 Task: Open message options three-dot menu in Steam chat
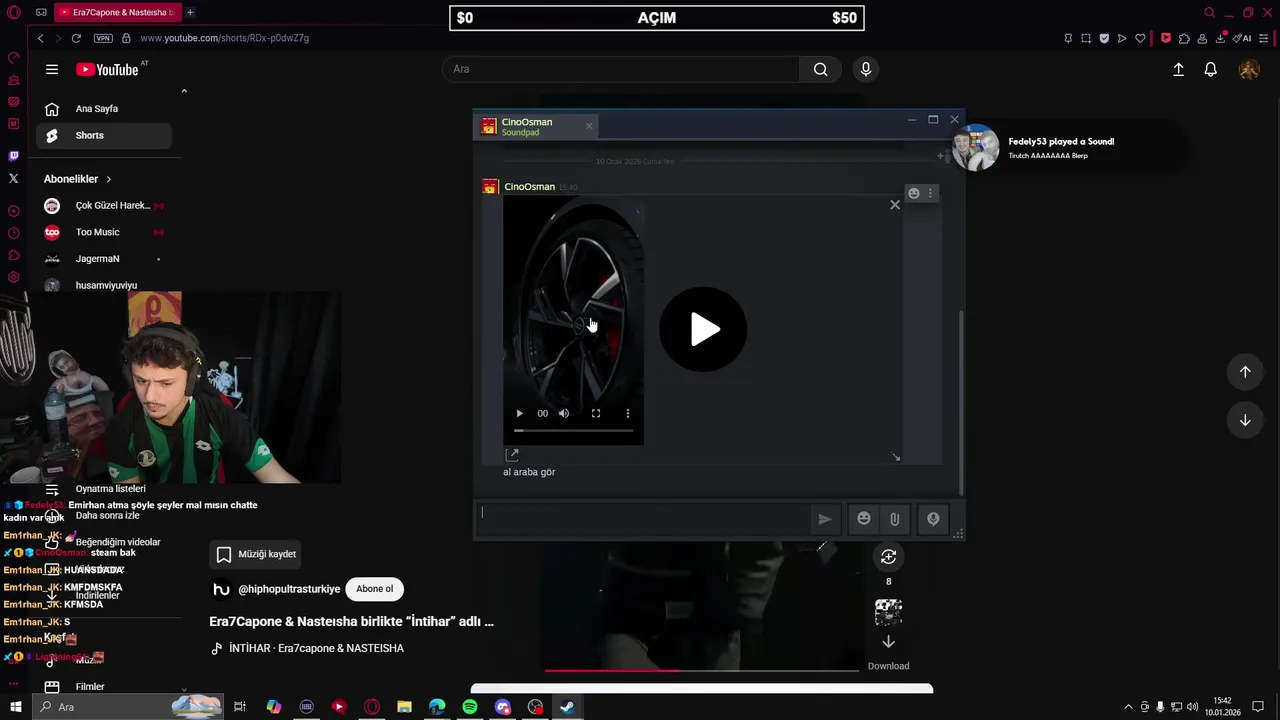pos(930,193)
